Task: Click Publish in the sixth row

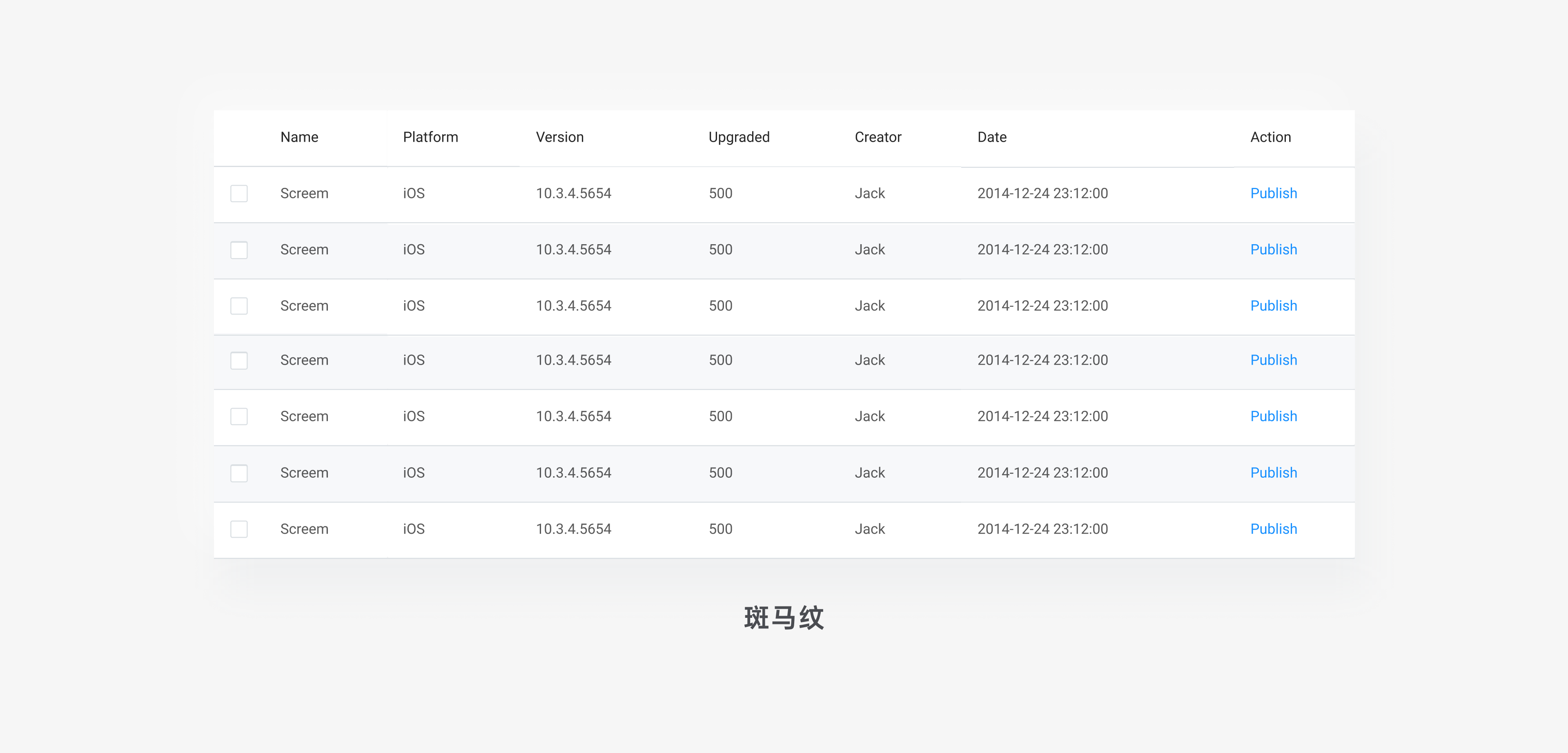Action: [1273, 473]
